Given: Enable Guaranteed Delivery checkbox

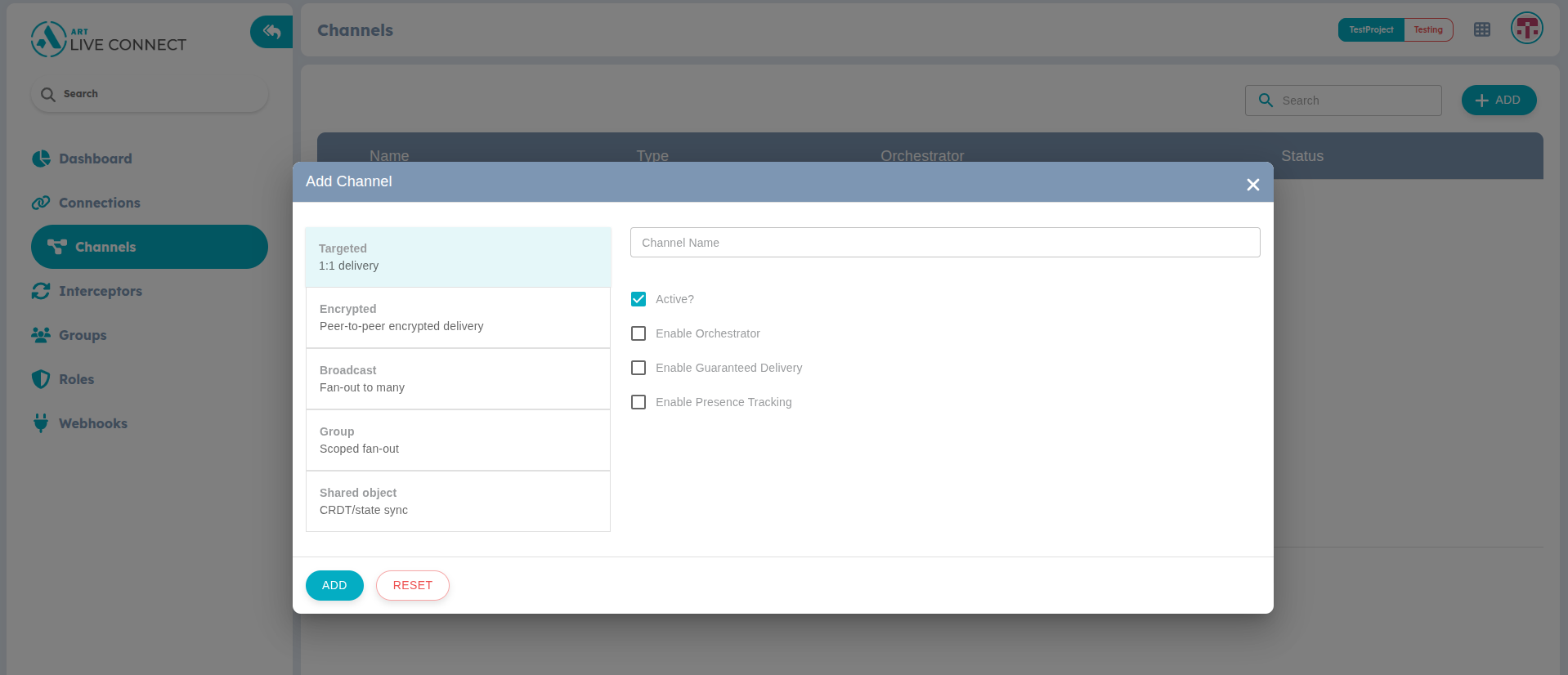Looking at the screenshot, I should coord(638,368).
